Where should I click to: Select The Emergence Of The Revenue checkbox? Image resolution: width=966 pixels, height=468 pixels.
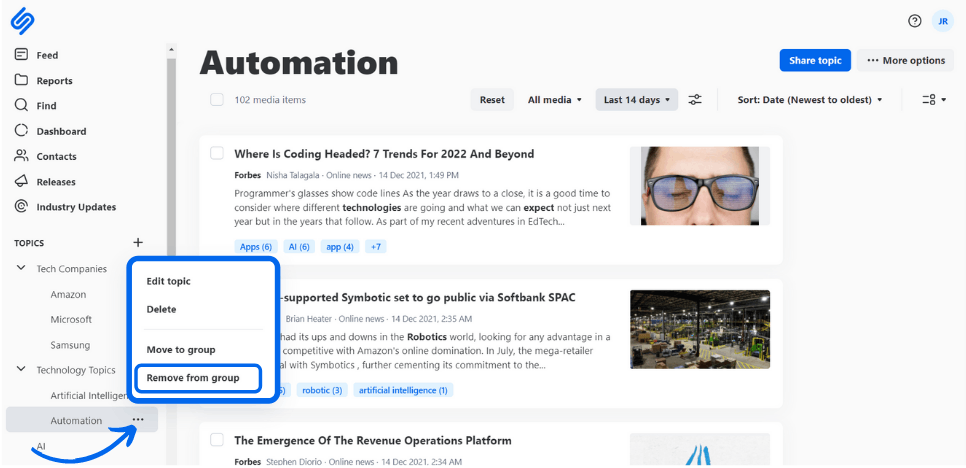pyautogui.click(x=217, y=440)
